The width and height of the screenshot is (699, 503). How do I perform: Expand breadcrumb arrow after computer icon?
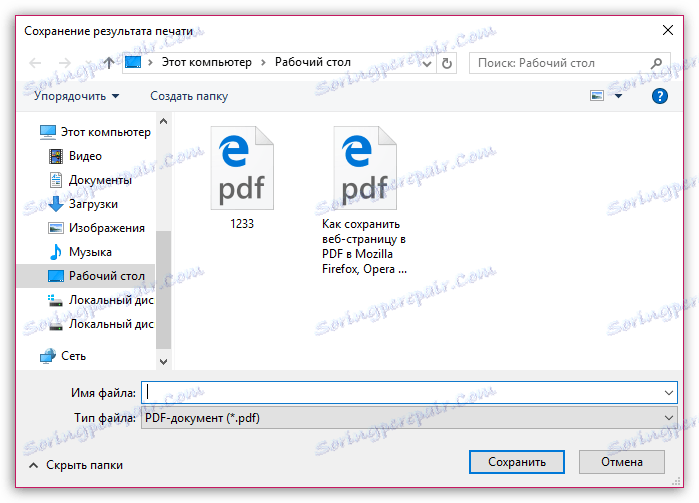(x=151, y=62)
